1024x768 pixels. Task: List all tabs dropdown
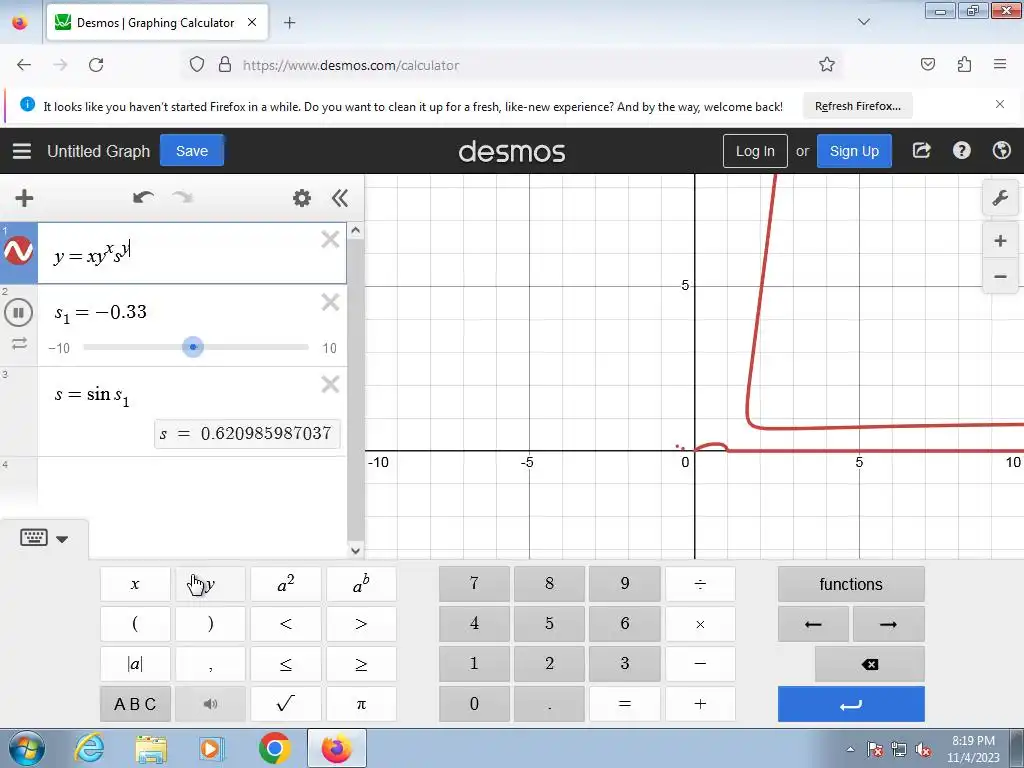coord(863,22)
